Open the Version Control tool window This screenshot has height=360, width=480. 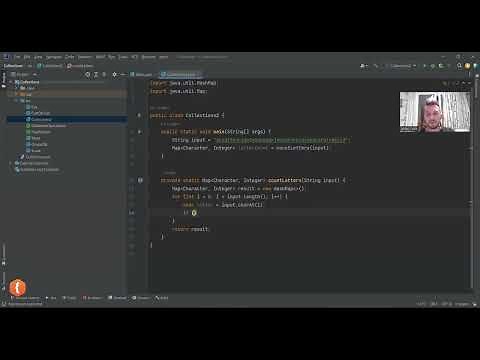[25, 298]
